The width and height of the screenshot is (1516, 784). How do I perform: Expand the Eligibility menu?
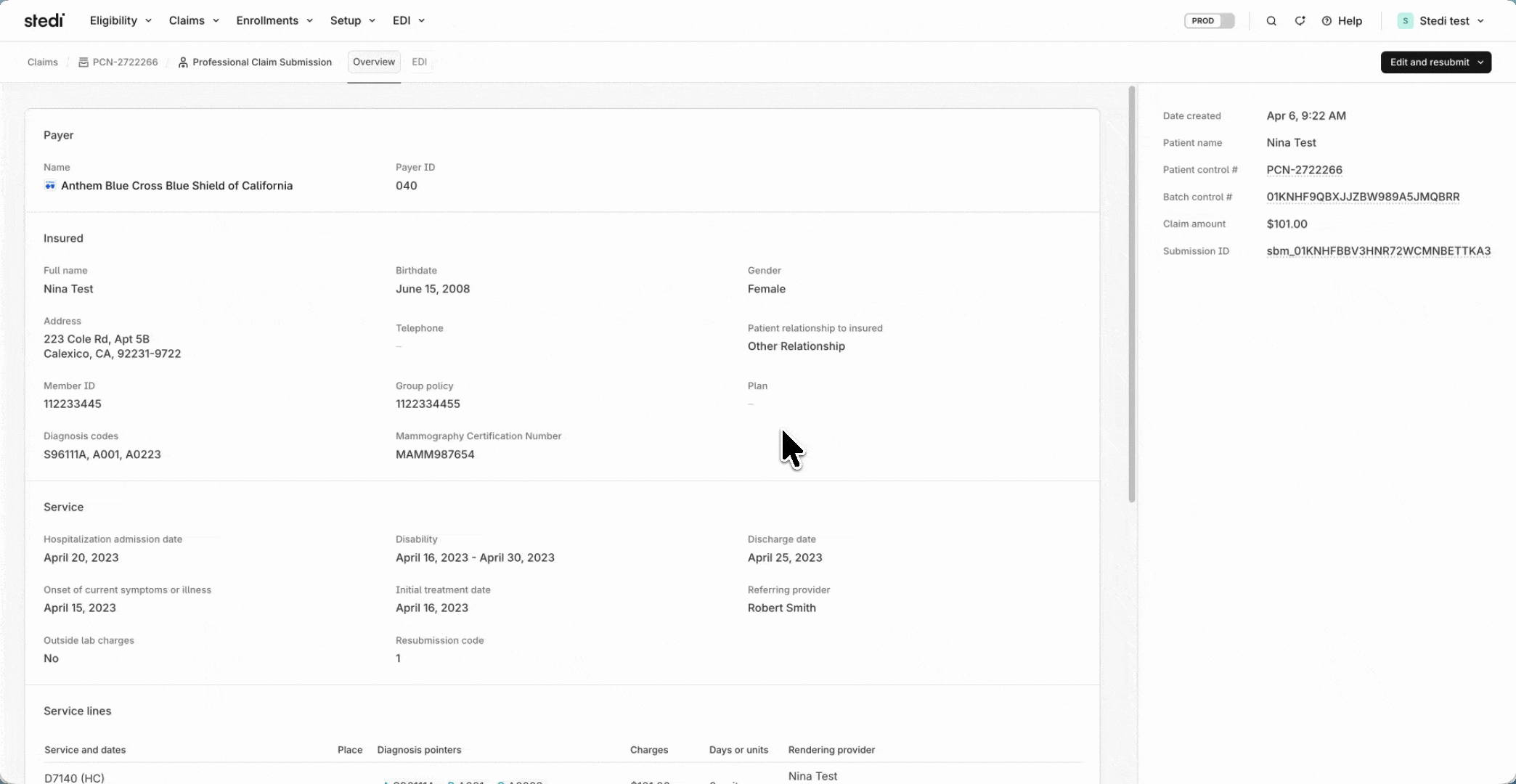(121, 20)
